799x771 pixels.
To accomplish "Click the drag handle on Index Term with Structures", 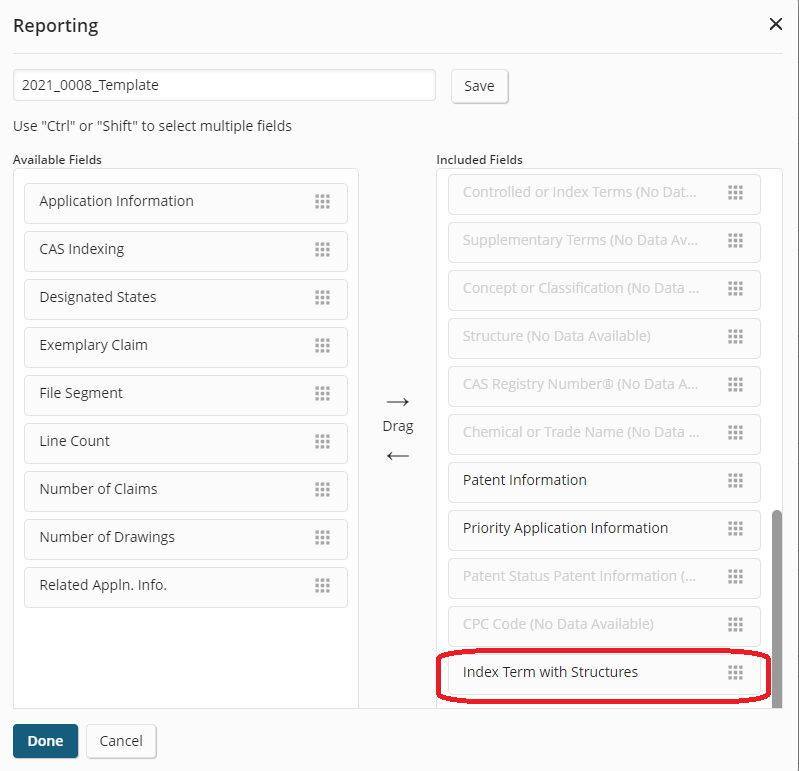I will pos(735,673).
